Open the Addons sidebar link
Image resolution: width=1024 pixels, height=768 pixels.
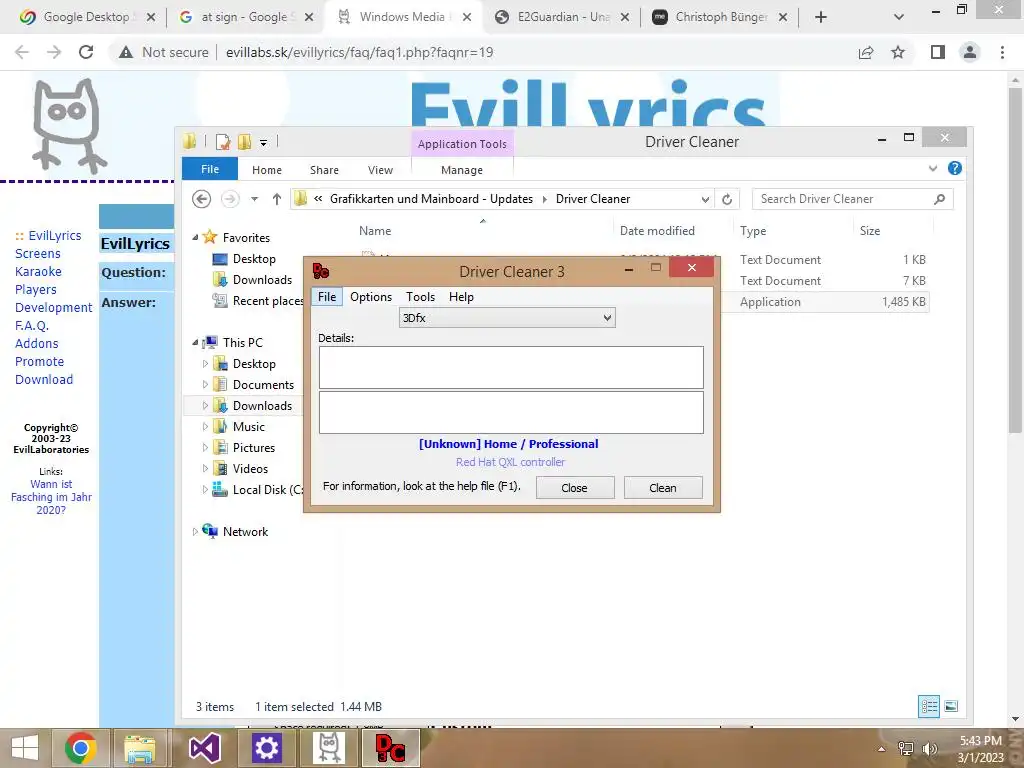coord(37,344)
